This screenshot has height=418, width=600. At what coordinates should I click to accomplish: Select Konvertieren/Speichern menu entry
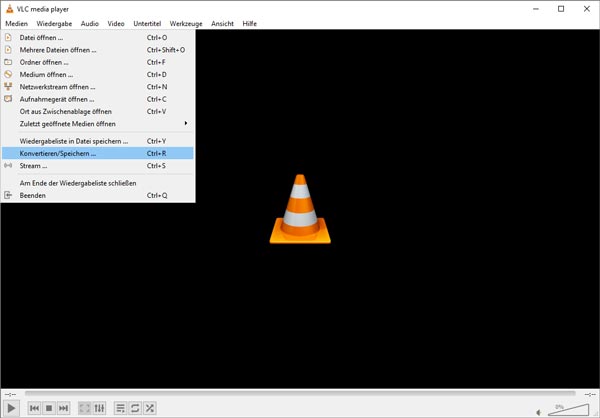point(98,153)
